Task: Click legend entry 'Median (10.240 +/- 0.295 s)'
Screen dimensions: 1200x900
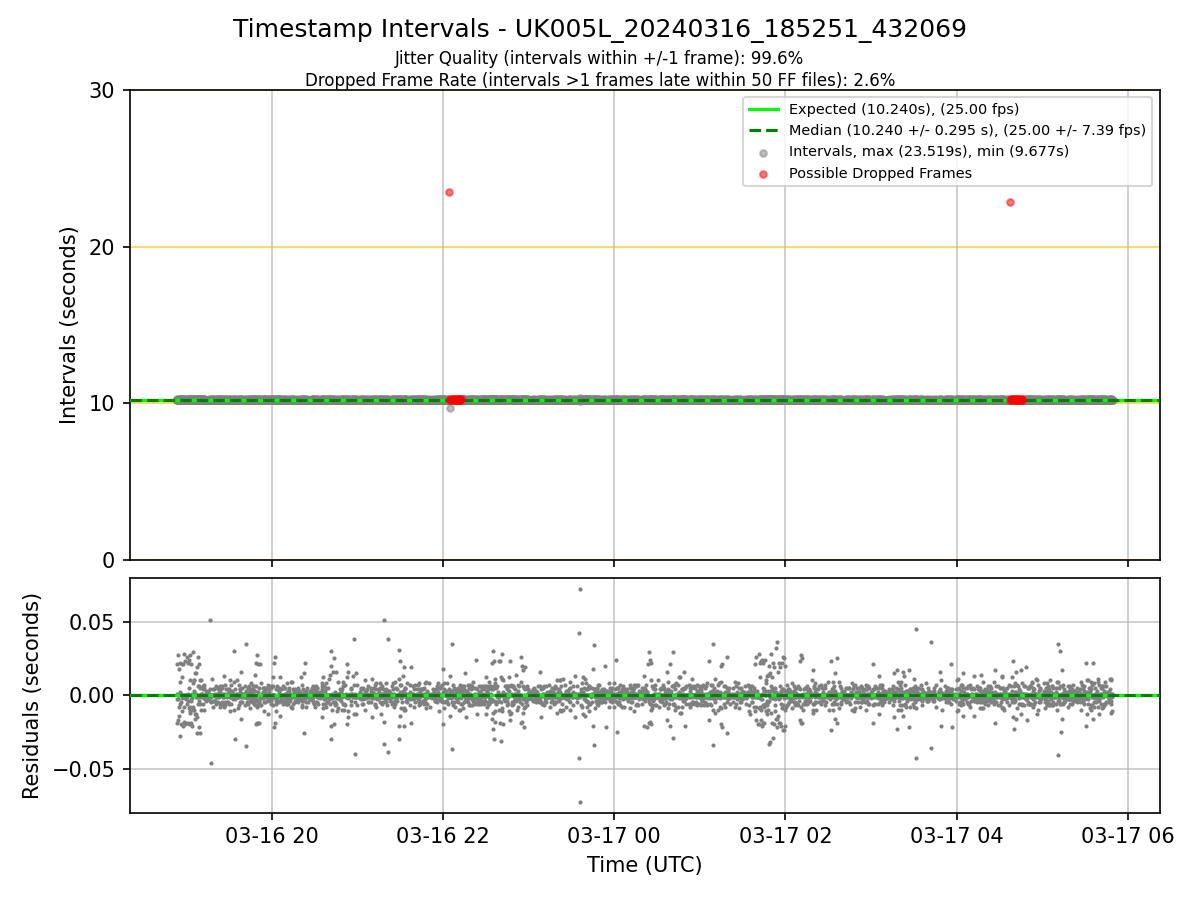Action: coord(967,130)
